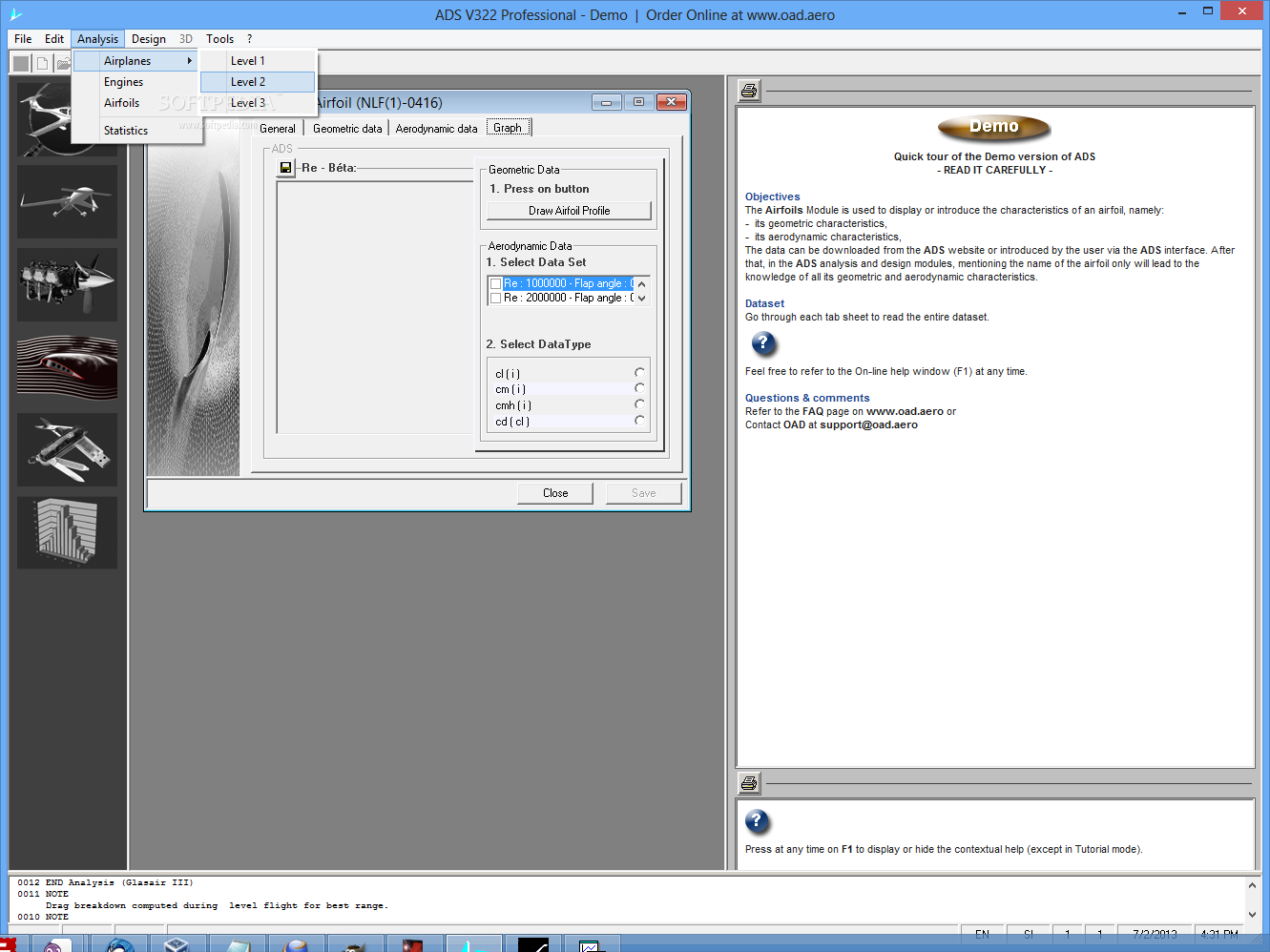This screenshot has height=952, width=1270.
Task: Maximize the Airfoil (NLF(1)-0416) dialog
Action: coord(638,102)
